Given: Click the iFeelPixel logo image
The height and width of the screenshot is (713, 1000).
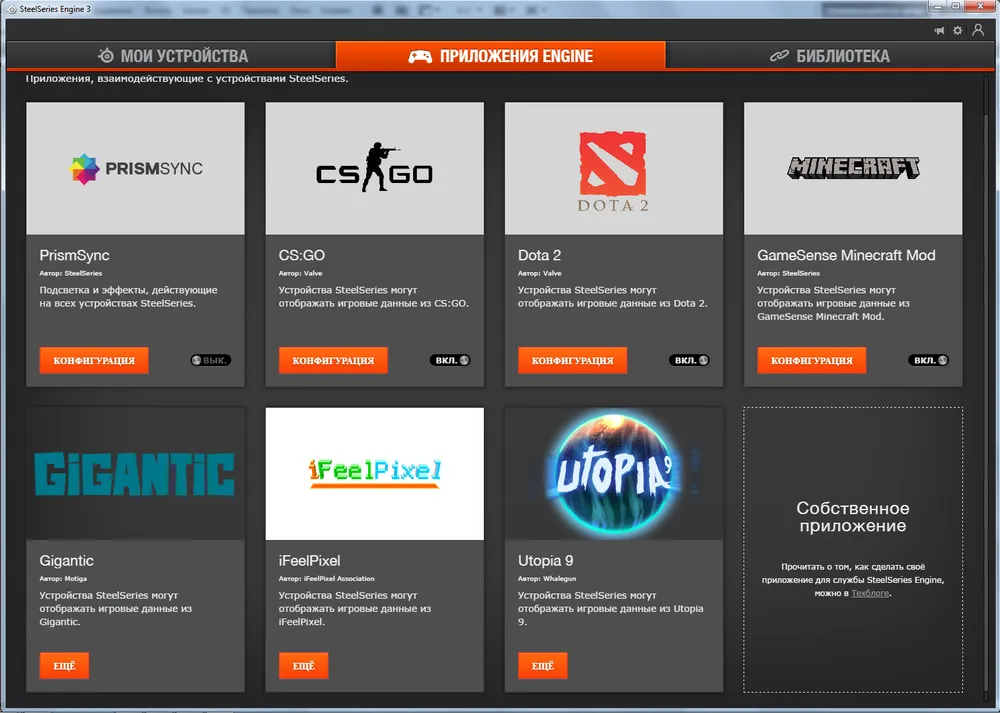Looking at the screenshot, I should [374, 474].
